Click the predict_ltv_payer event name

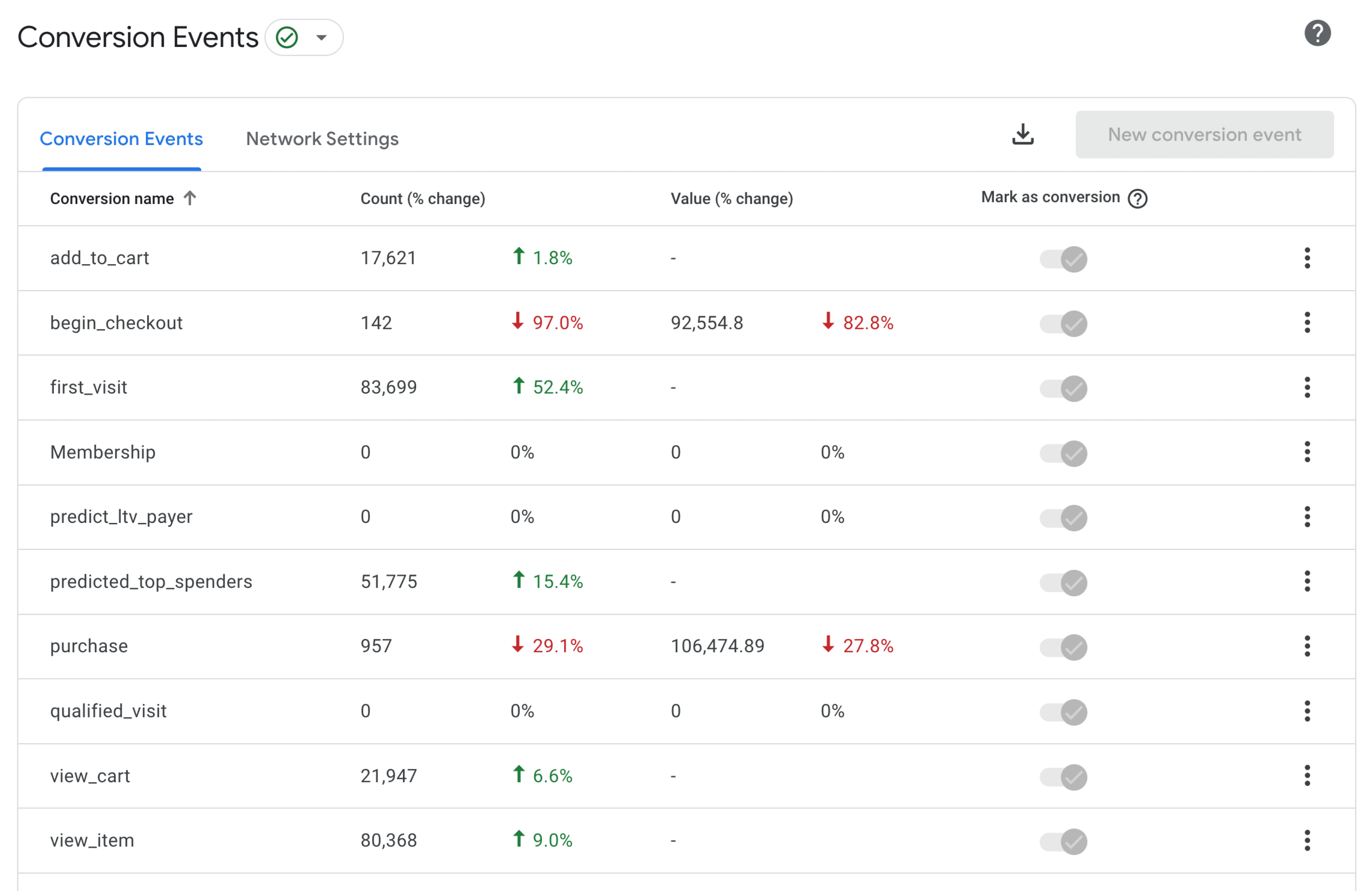121,516
